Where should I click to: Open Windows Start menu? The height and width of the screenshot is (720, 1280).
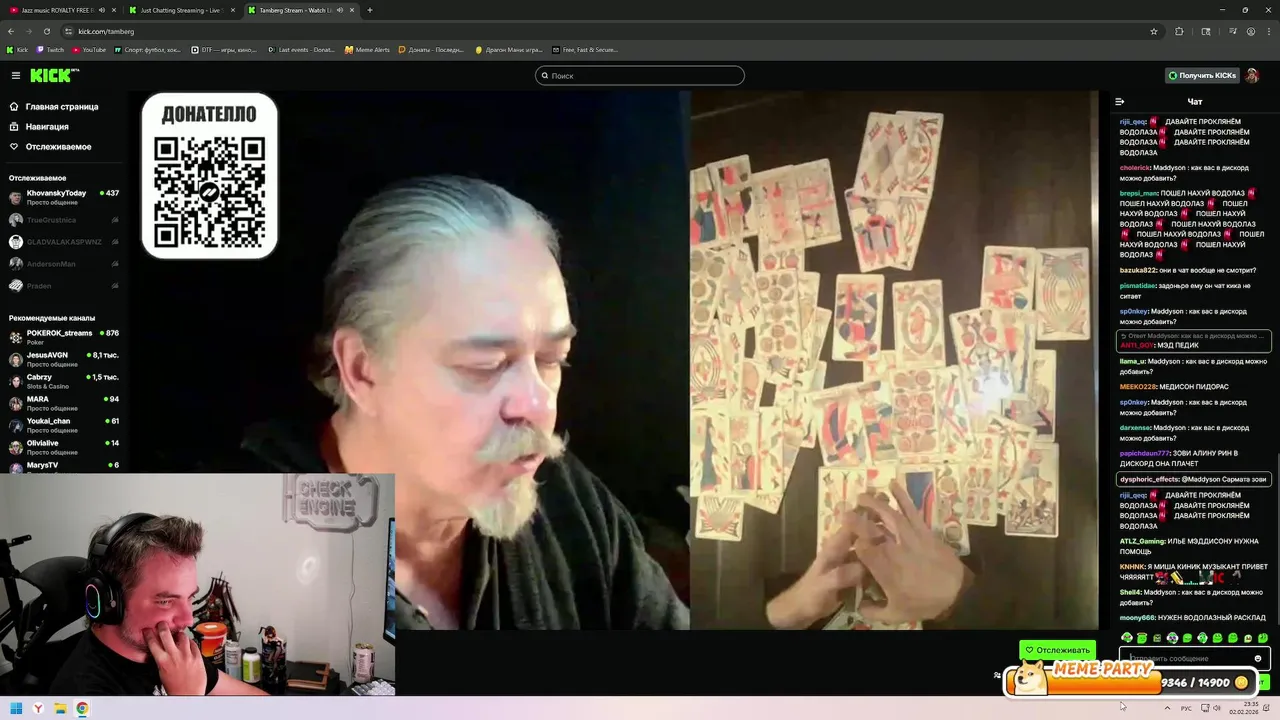click(x=16, y=708)
